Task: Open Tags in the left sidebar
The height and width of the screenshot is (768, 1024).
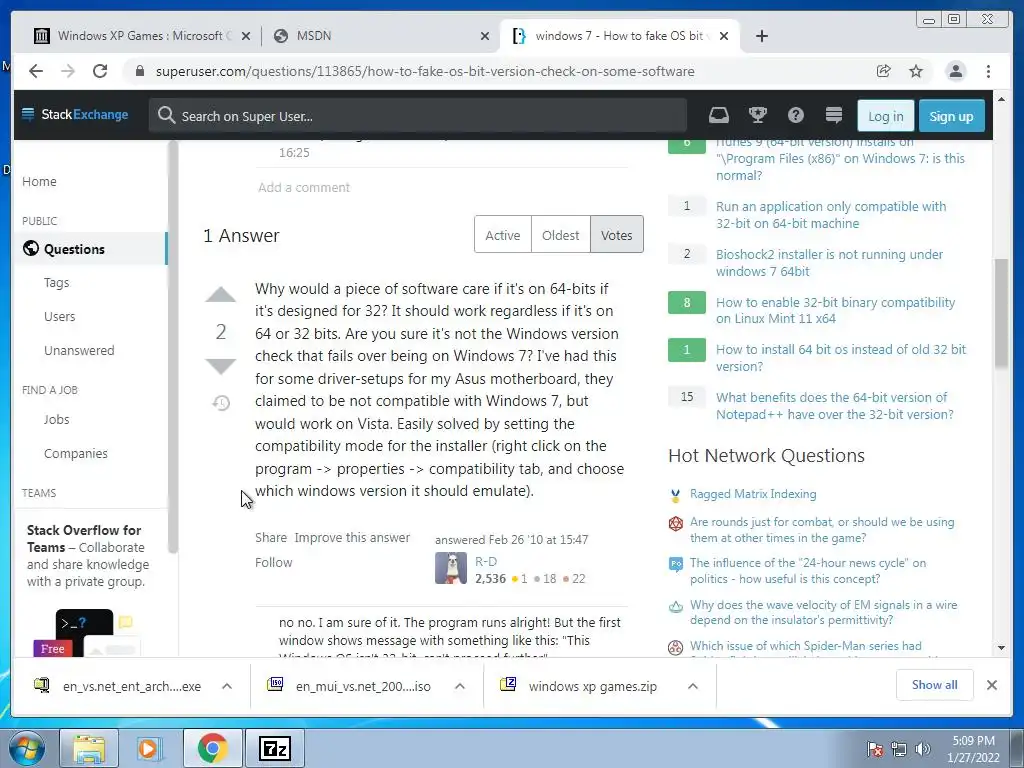Action: [x=56, y=283]
